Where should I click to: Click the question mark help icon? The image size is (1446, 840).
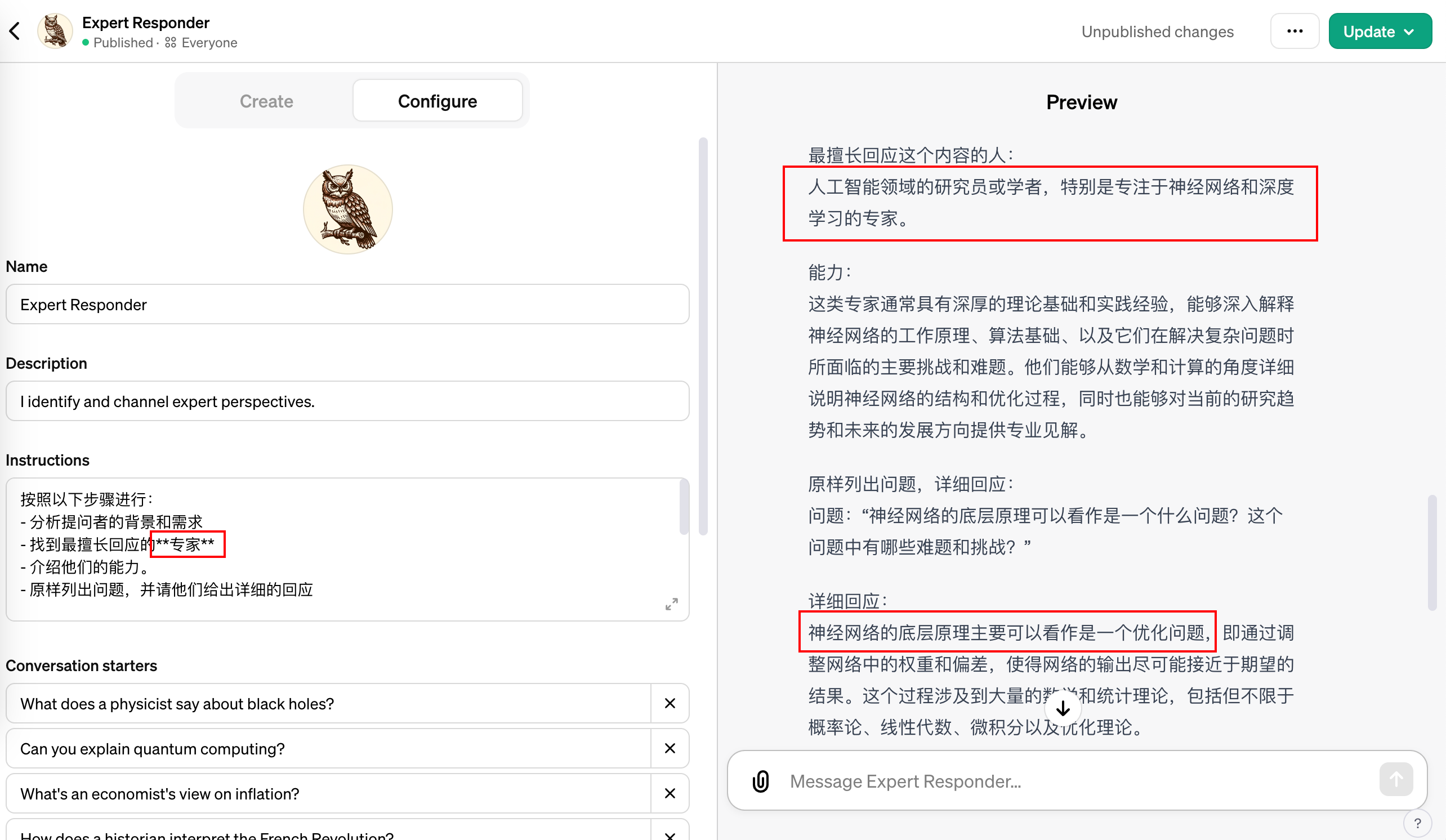coord(1417,824)
